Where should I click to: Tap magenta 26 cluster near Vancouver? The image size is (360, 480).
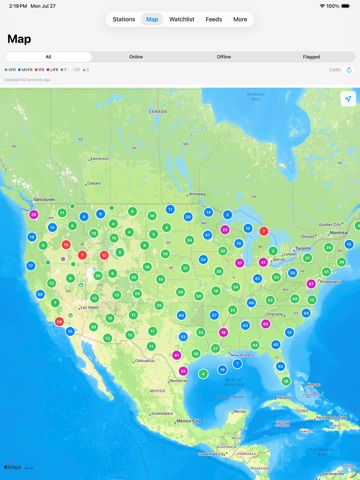[x=33, y=214]
